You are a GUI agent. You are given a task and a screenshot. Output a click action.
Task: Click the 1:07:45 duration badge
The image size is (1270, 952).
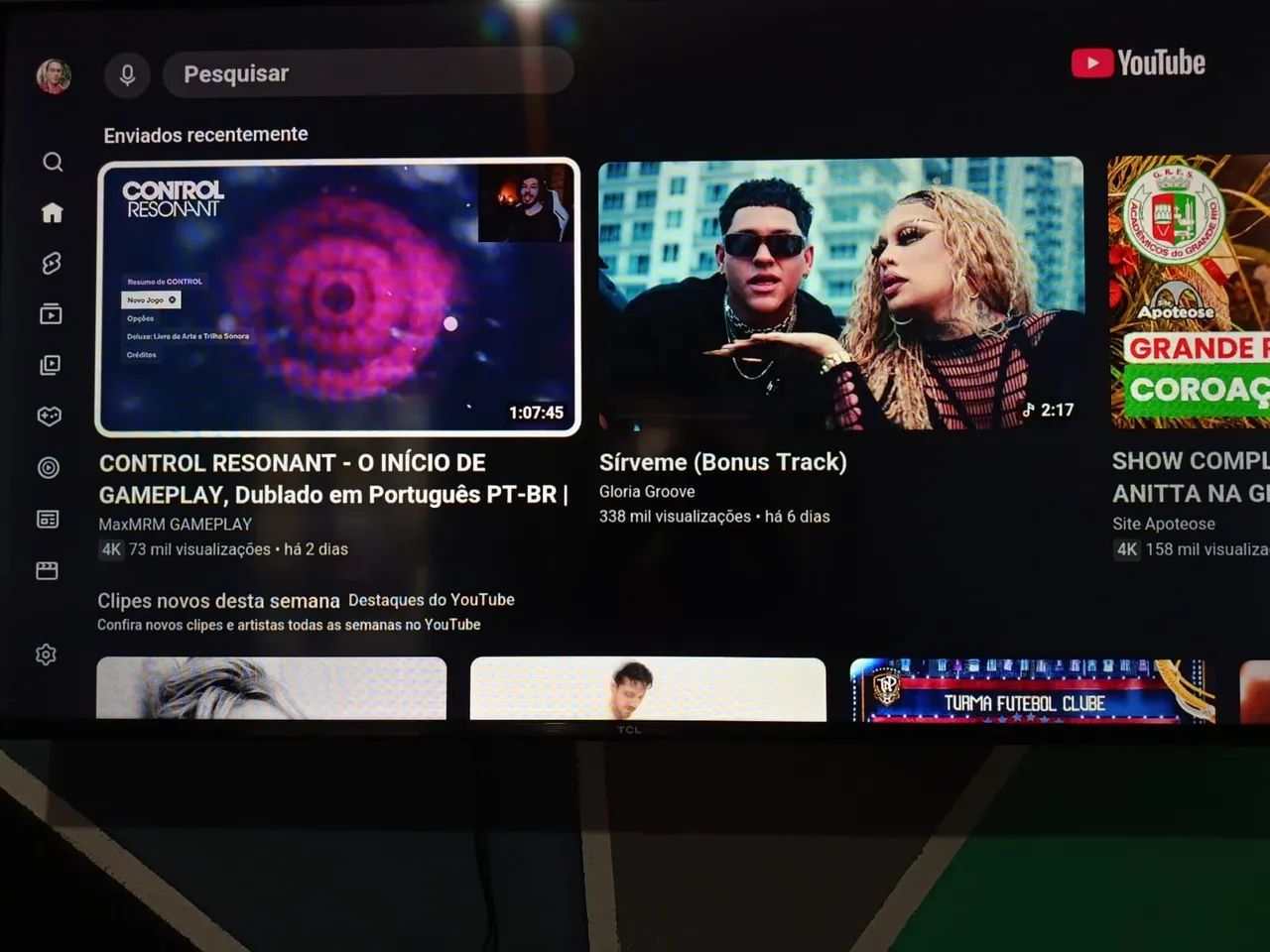(536, 413)
